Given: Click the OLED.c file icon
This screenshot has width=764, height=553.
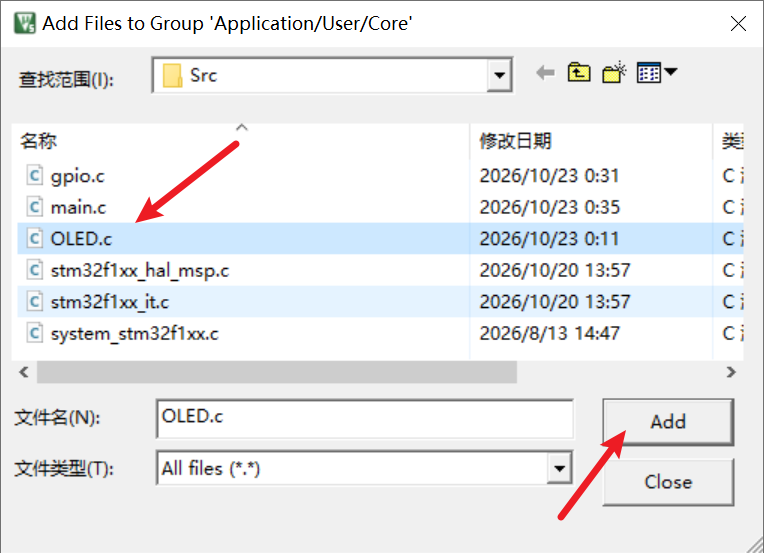Looking at the screenshot, I should click(x=35, y=239).
